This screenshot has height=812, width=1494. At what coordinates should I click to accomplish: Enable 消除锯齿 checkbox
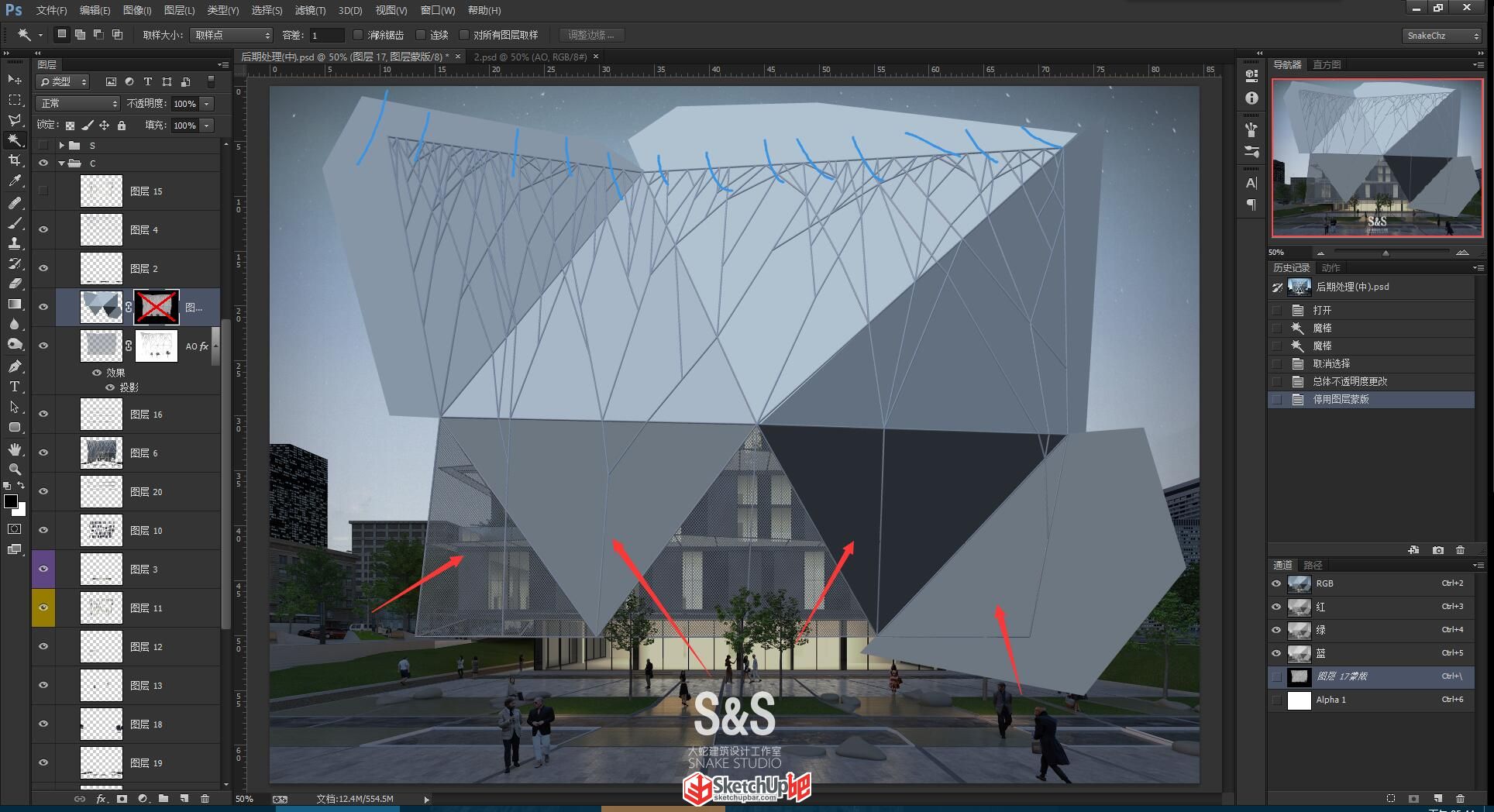pyautogui.click(x=357, y=35)
